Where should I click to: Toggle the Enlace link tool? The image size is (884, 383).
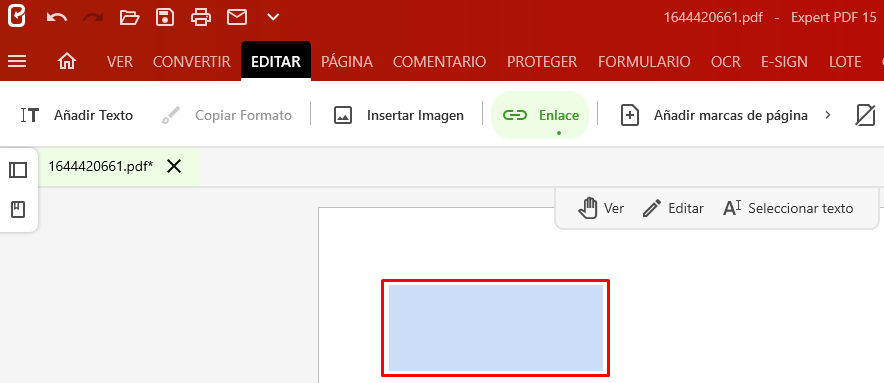tap(540, 115)
